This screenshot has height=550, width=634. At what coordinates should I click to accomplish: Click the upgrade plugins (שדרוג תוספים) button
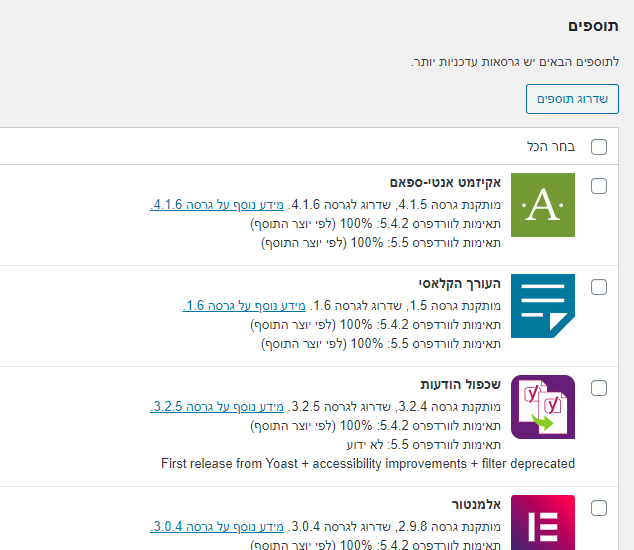[x=572, y=99]
